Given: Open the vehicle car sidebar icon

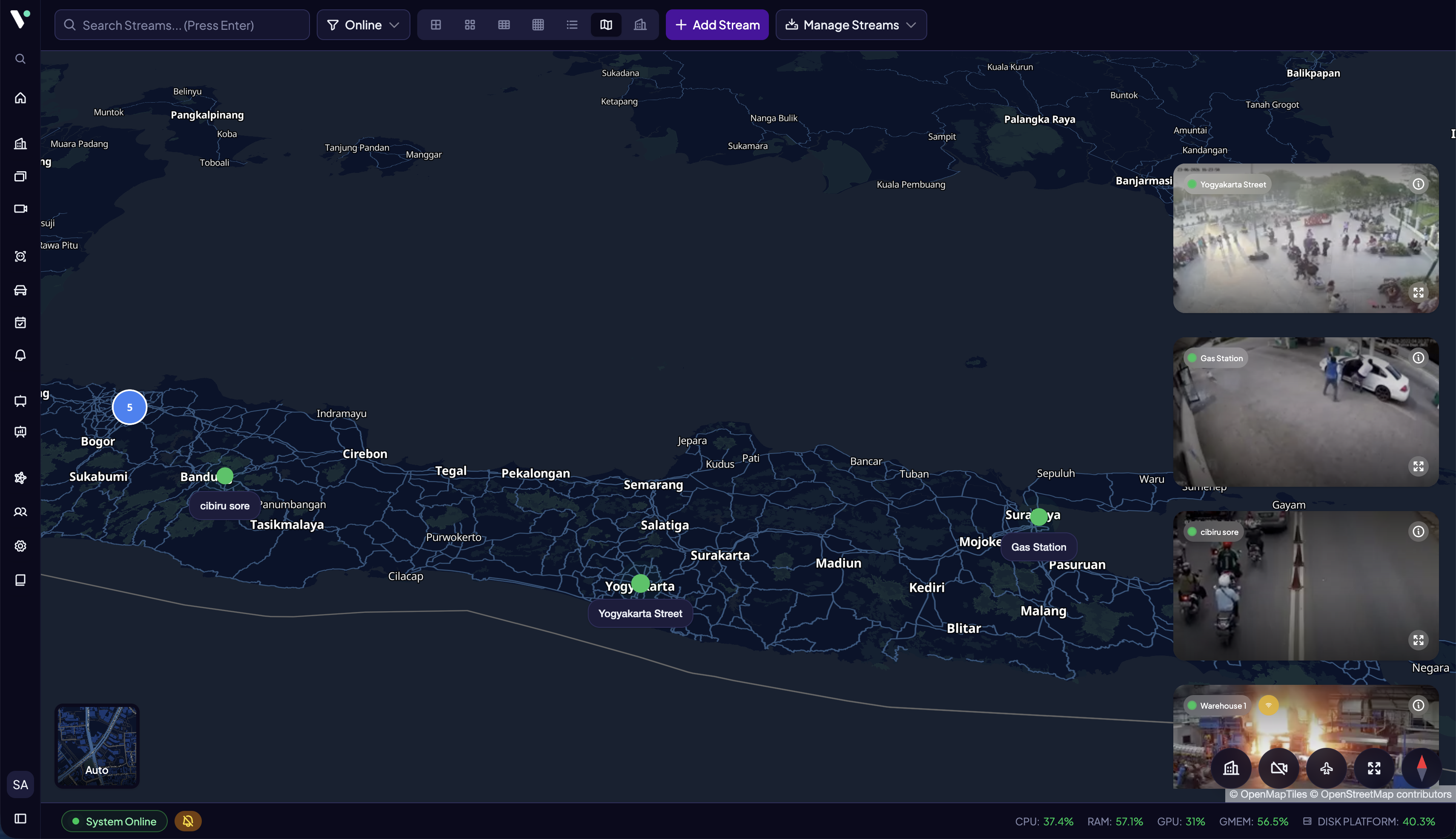Looking at the screenshot, I should pyautogui.click(x=20, y=290).
